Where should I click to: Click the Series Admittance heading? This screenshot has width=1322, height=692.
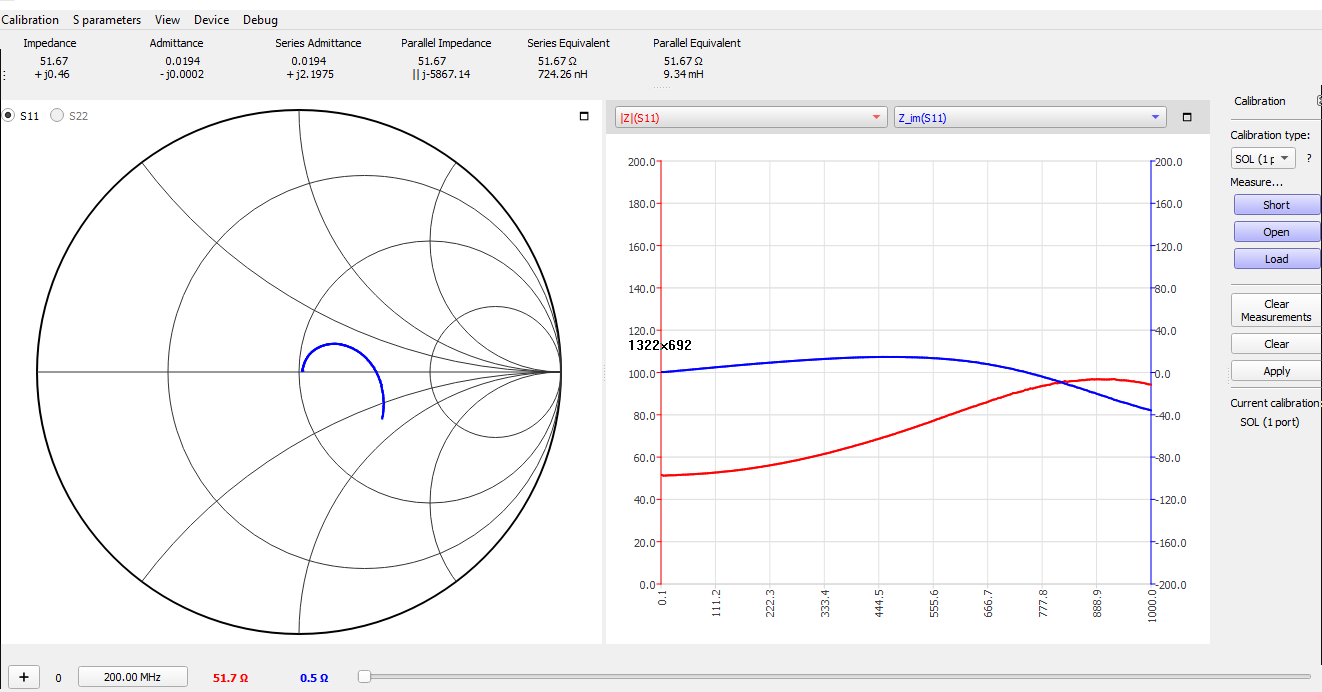click(x=318, y=43)
